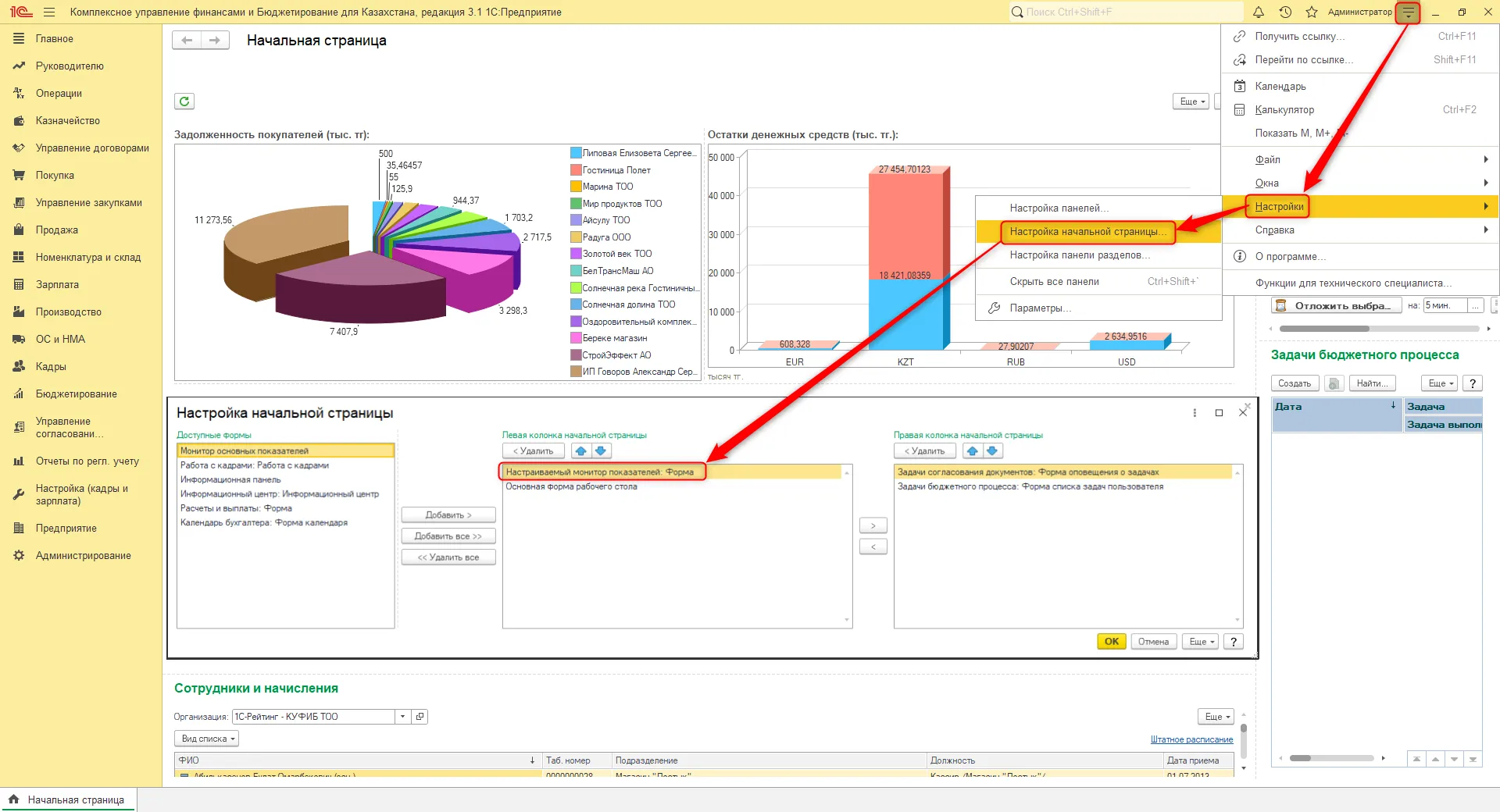Image resolution: width=1500 pixels, height=812 pixels.
Task: Select Информационная панель in available forms
Action: (230, 479)
